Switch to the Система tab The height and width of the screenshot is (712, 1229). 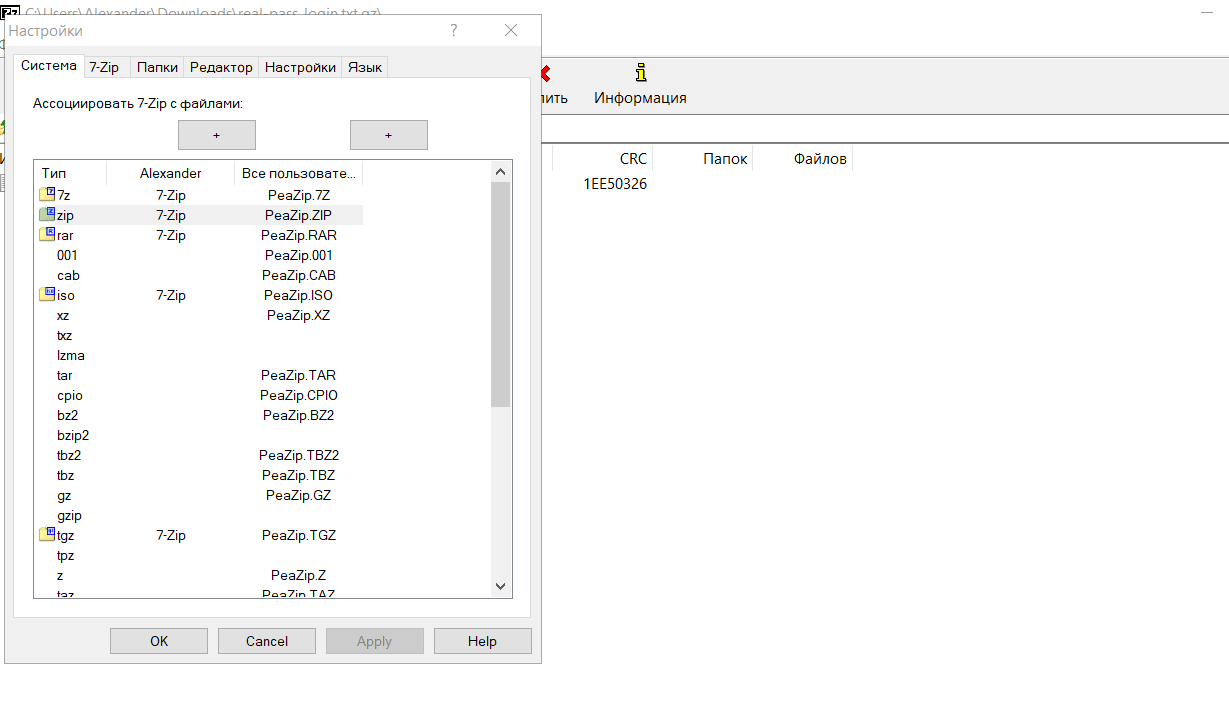48,66
